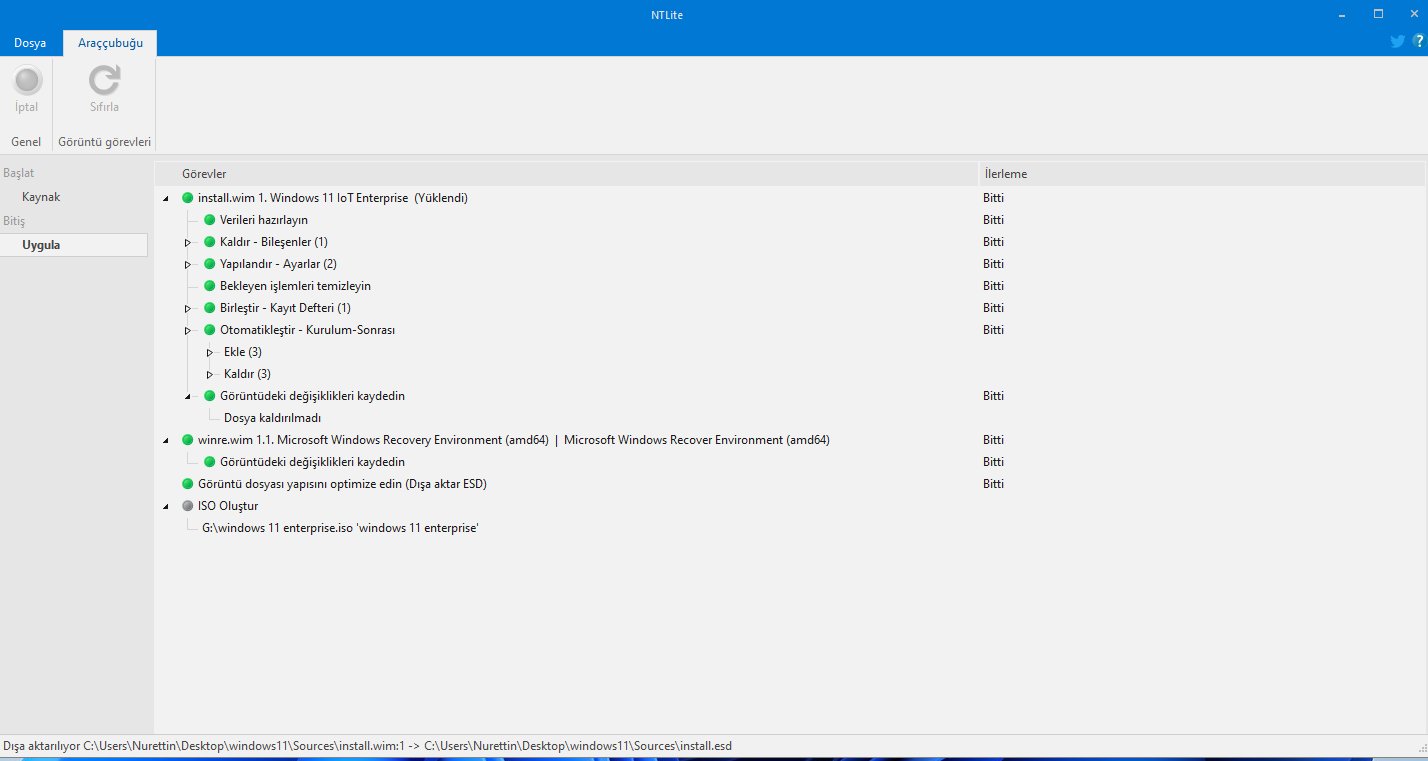Click Bitti status in the install.wim row
Viewport: 1428px width, 761px height.
pos(993,198)
